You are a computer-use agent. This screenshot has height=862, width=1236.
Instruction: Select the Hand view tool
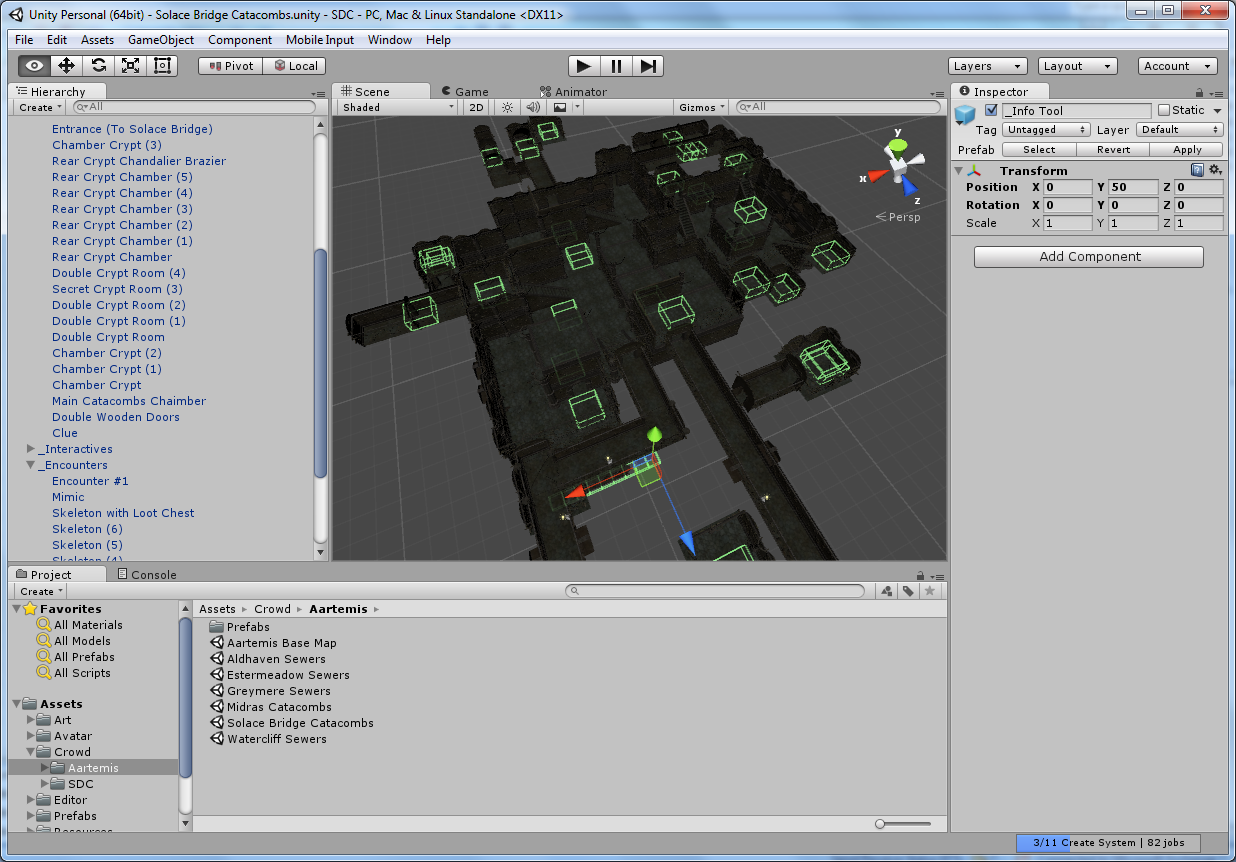34,66
